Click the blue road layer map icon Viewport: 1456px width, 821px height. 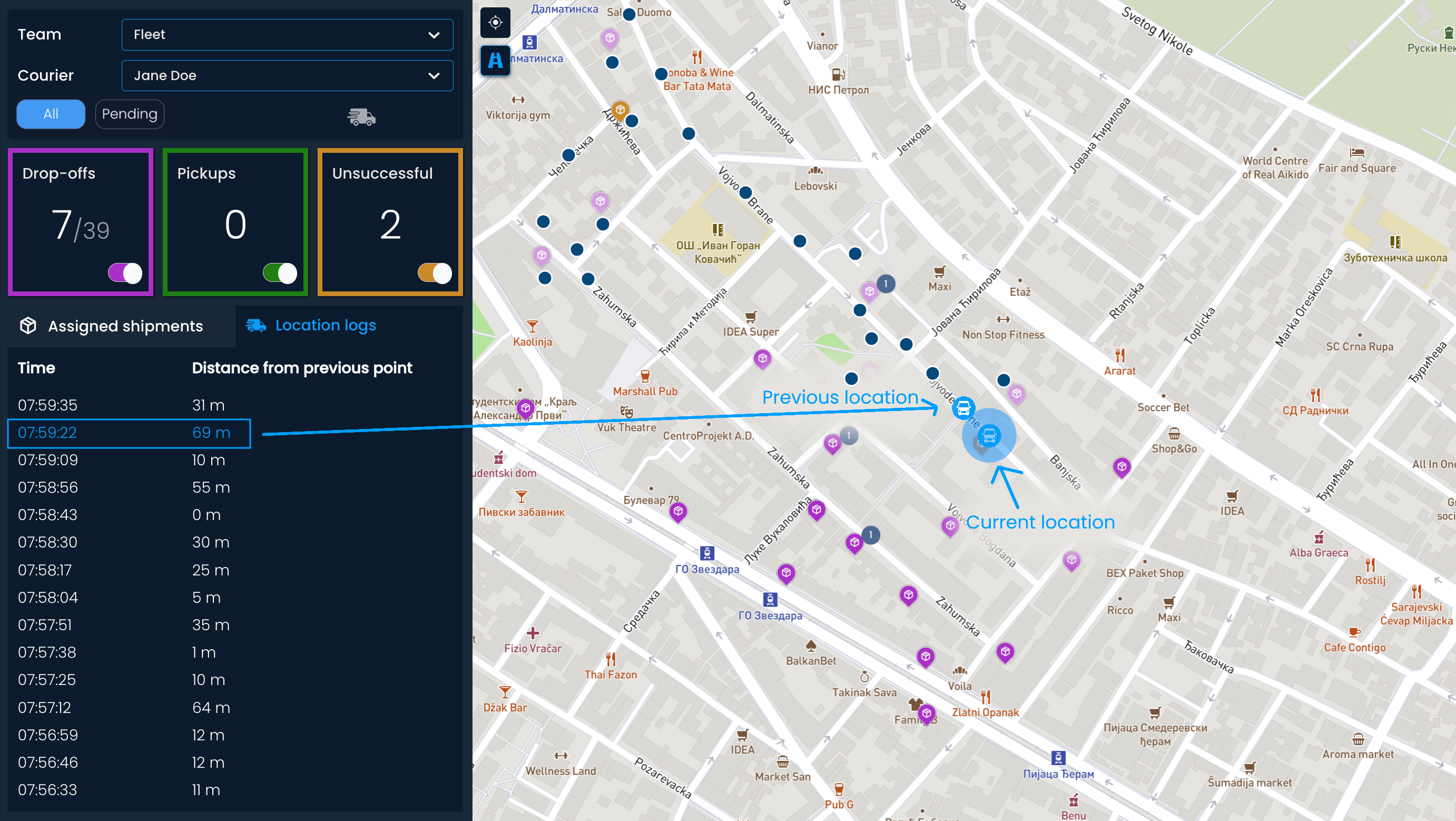495,60
